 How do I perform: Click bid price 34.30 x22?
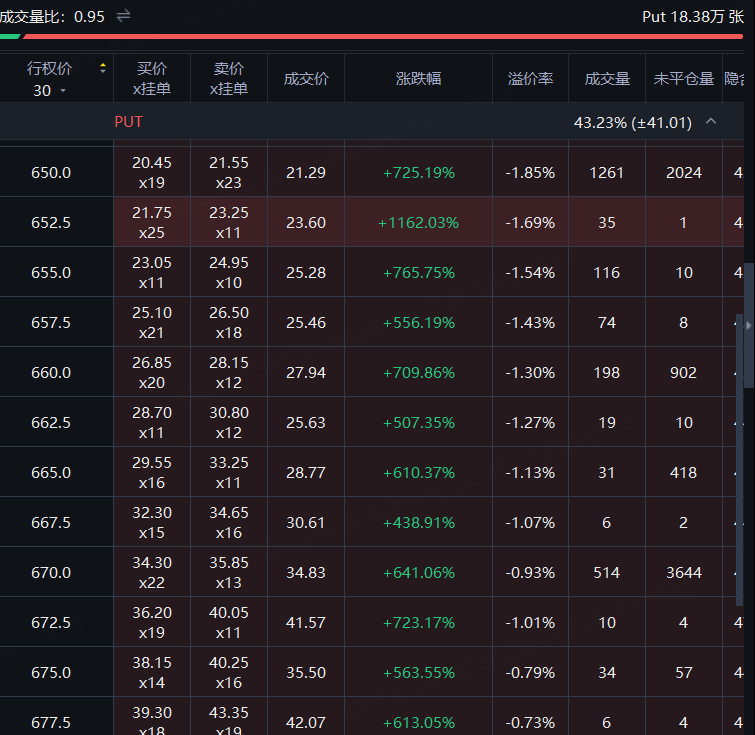pos(152,573)
